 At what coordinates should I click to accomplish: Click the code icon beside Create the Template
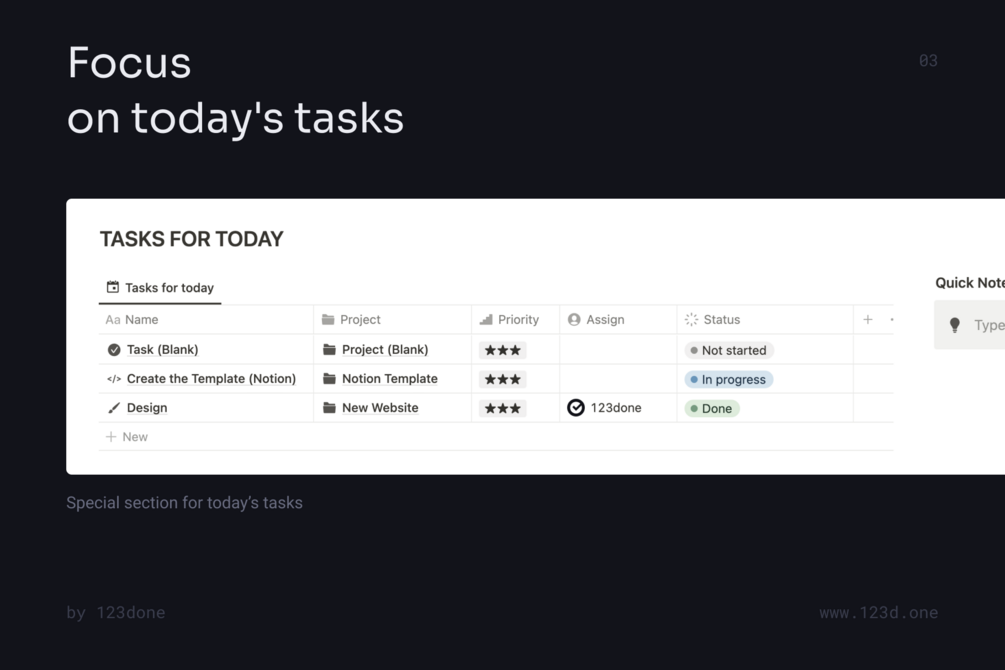(x=114, y=379)
